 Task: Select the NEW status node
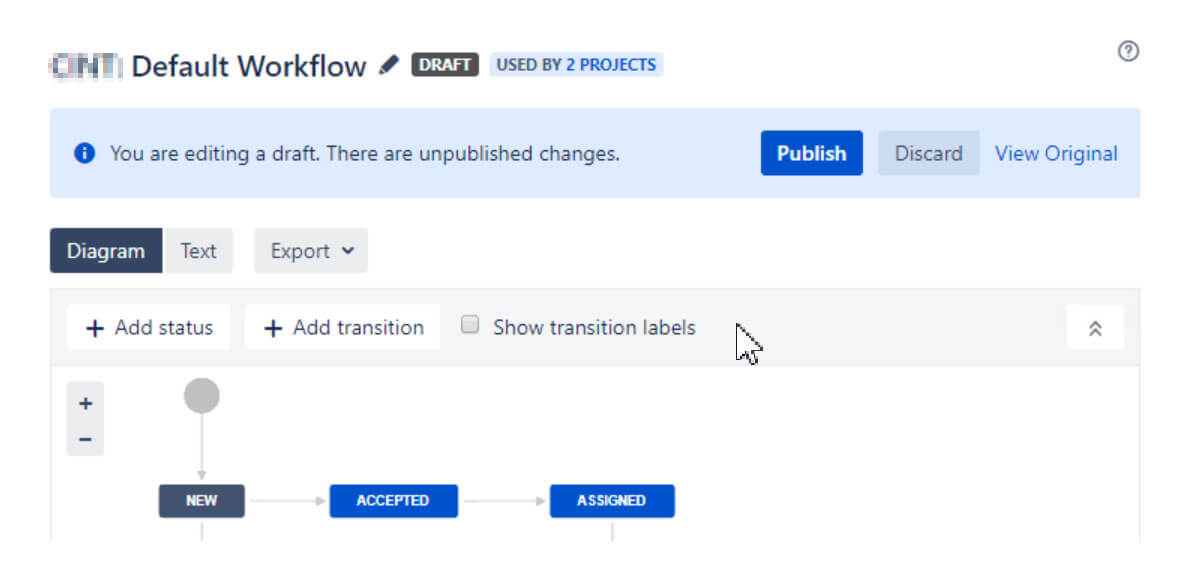pyautogui.click(x=202, y=501)
